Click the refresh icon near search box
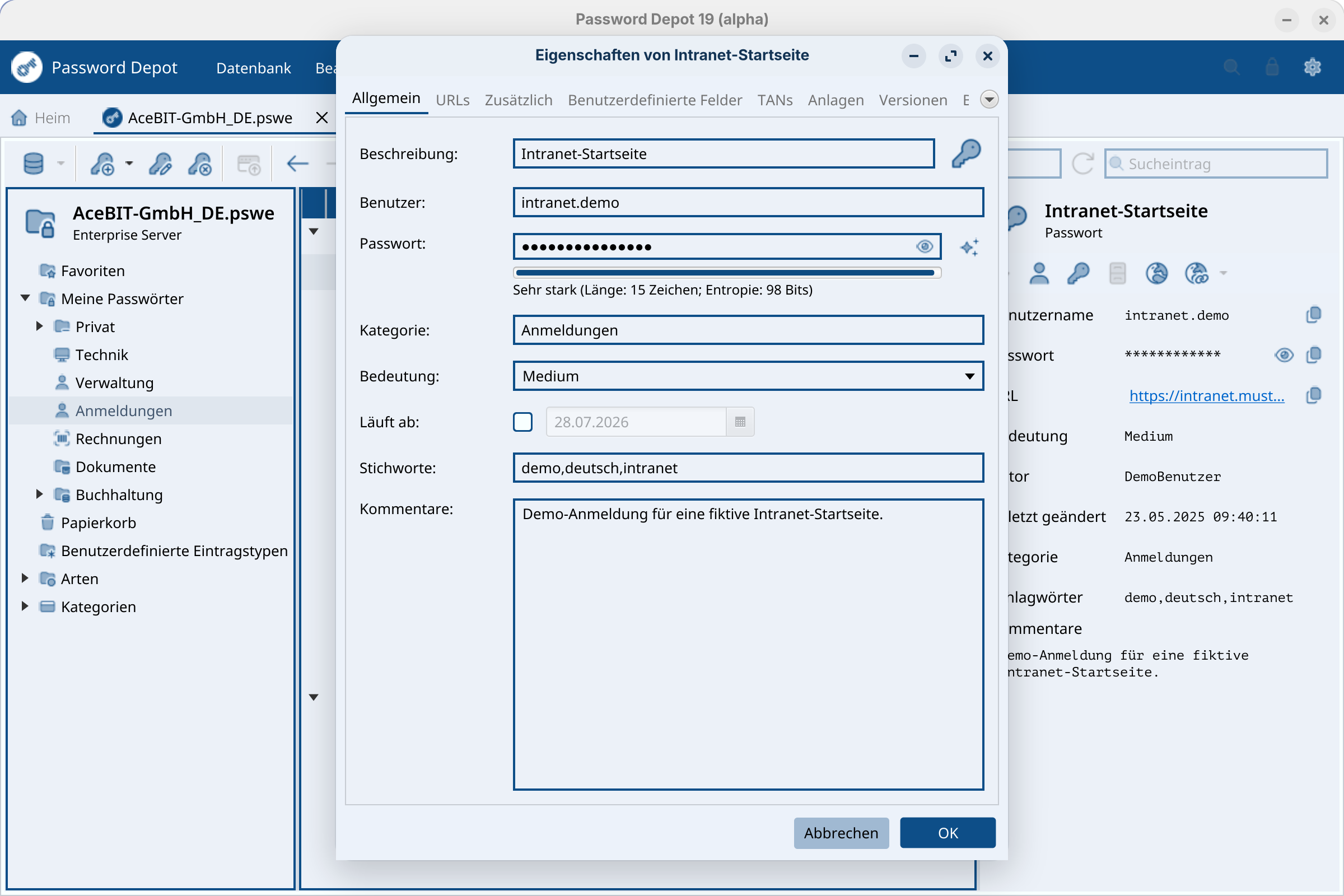The height and width of the screenshot is (896, 1344). click(1082, 164)
